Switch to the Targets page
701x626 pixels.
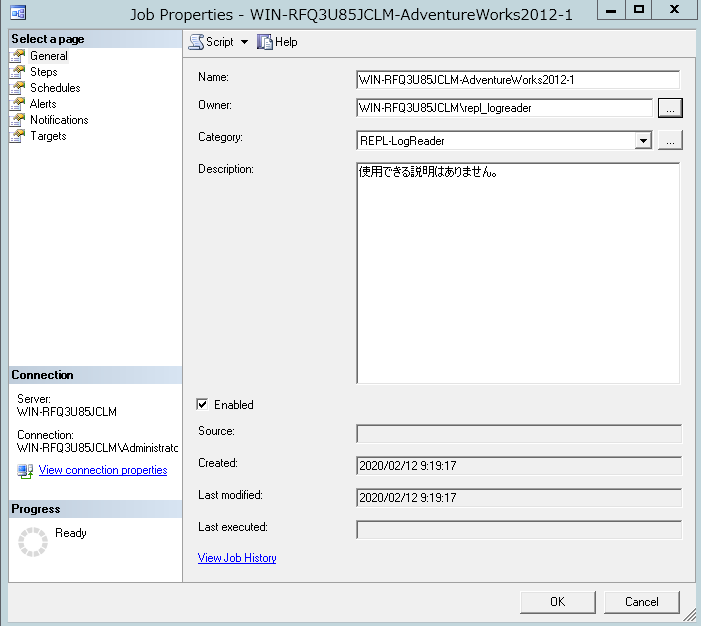[x=48, y=136]
